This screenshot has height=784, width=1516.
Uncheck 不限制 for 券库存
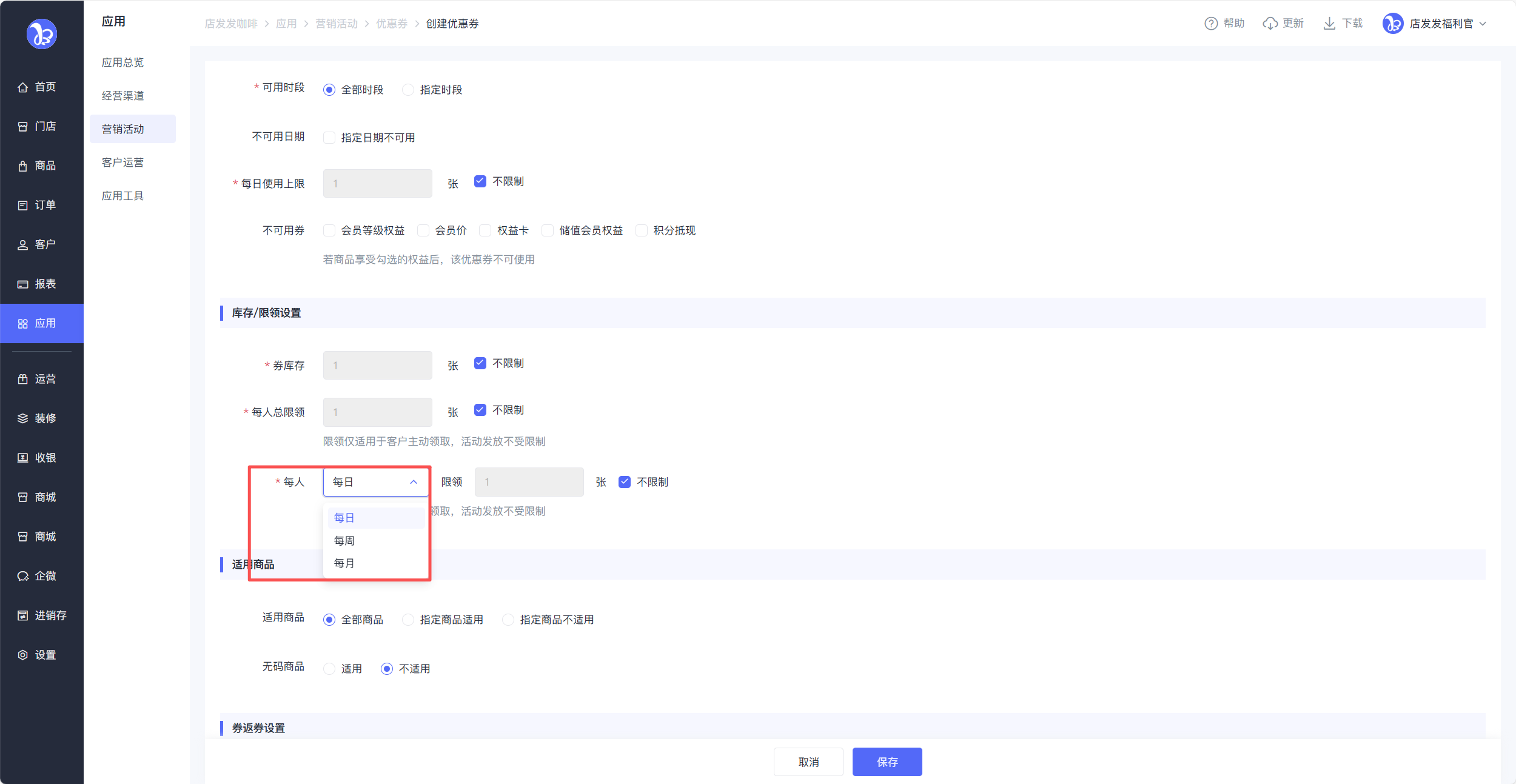(x=480, y=363)
